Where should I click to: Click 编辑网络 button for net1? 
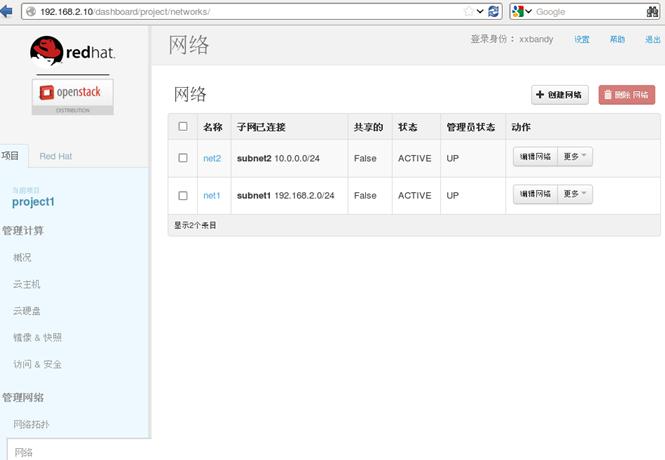(534, 194)
